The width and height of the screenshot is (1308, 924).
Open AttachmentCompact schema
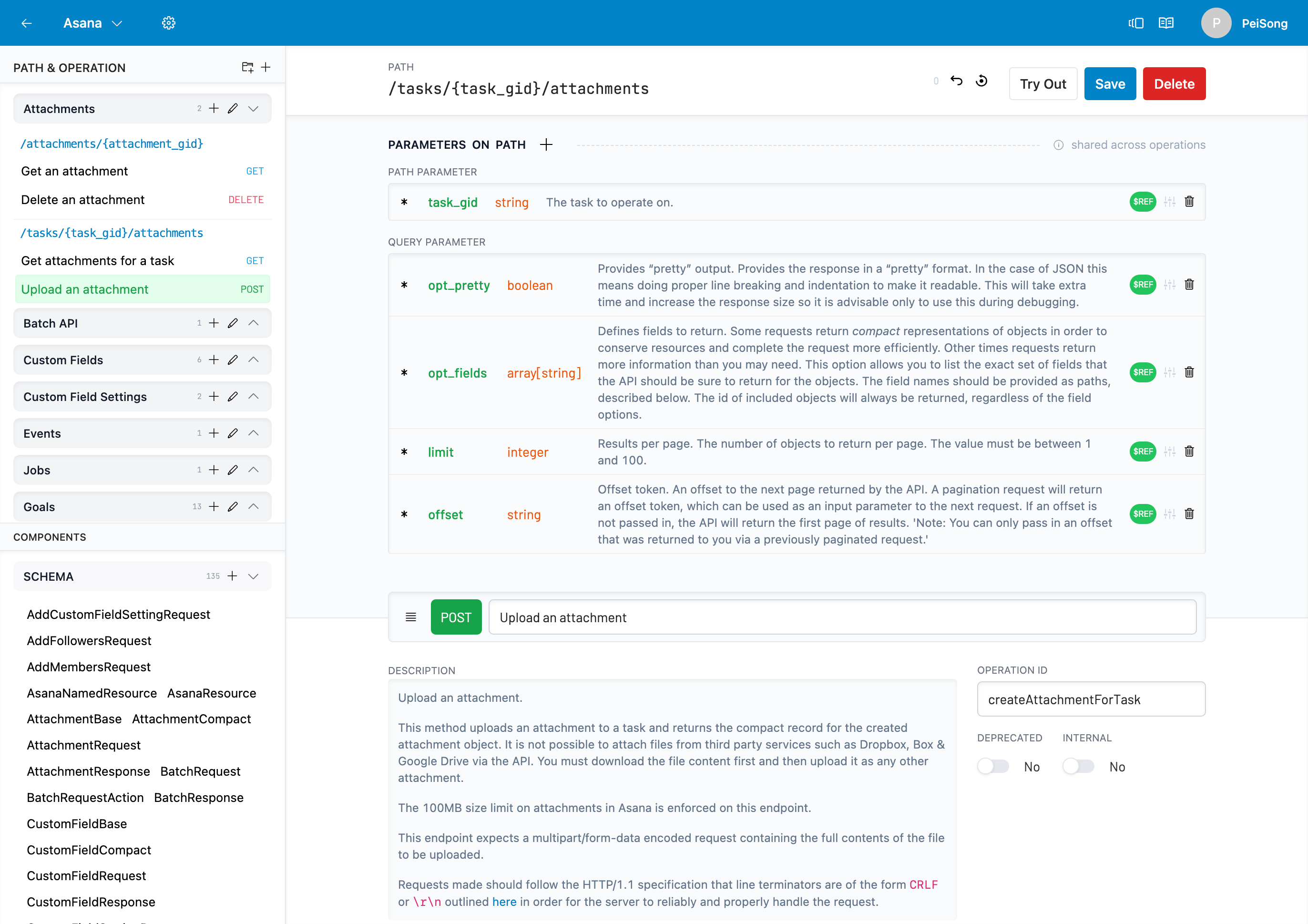[x=192, y=719]
